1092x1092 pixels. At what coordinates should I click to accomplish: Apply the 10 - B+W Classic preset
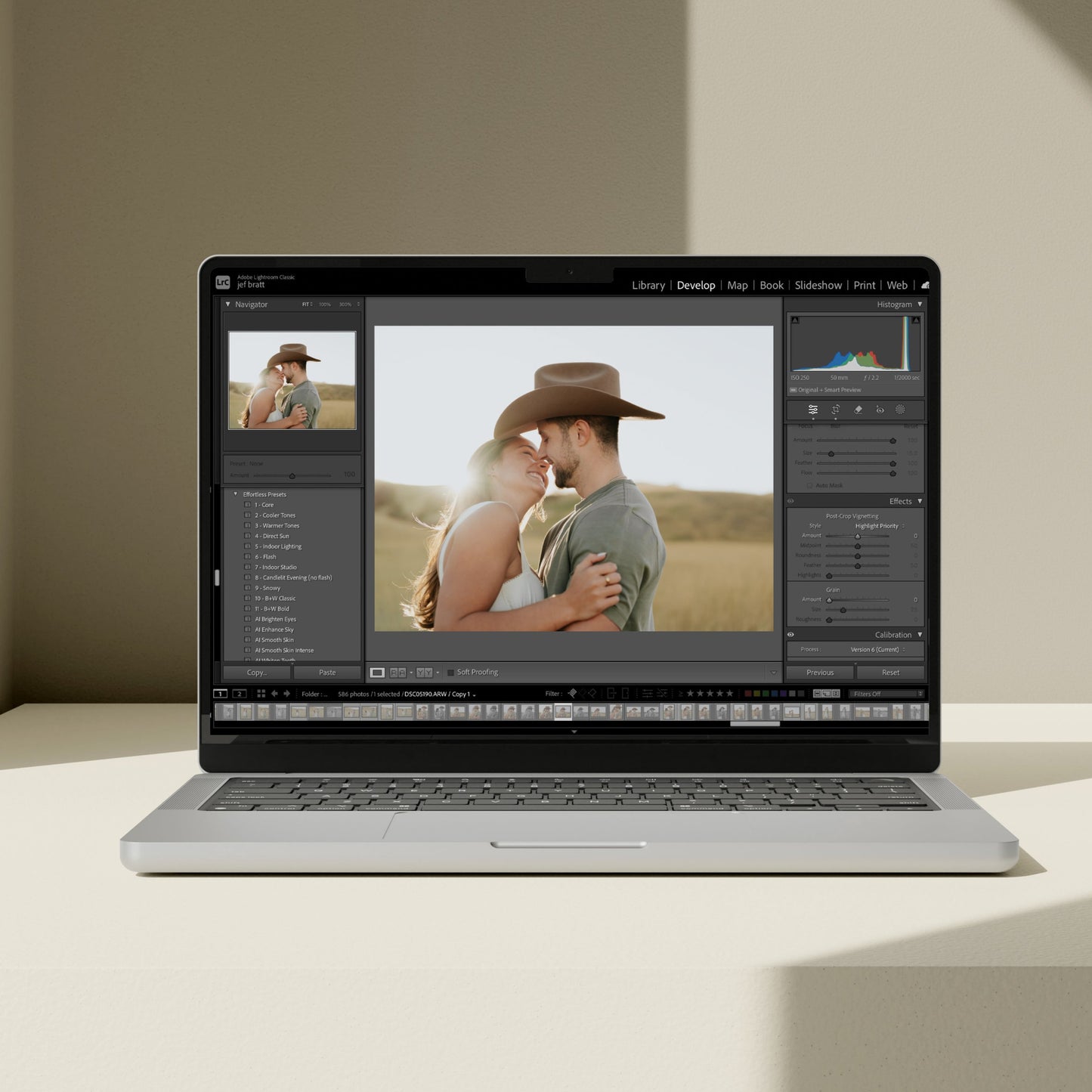(275, 599)
